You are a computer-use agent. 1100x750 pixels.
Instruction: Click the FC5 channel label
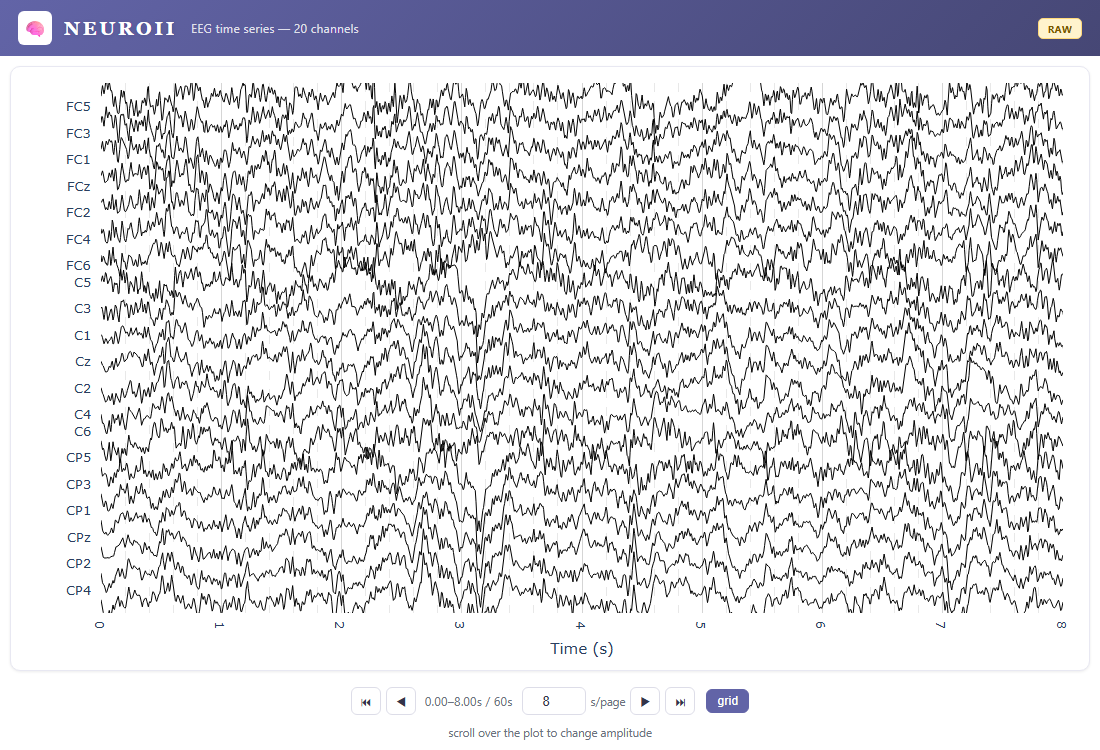pos(78,107)
